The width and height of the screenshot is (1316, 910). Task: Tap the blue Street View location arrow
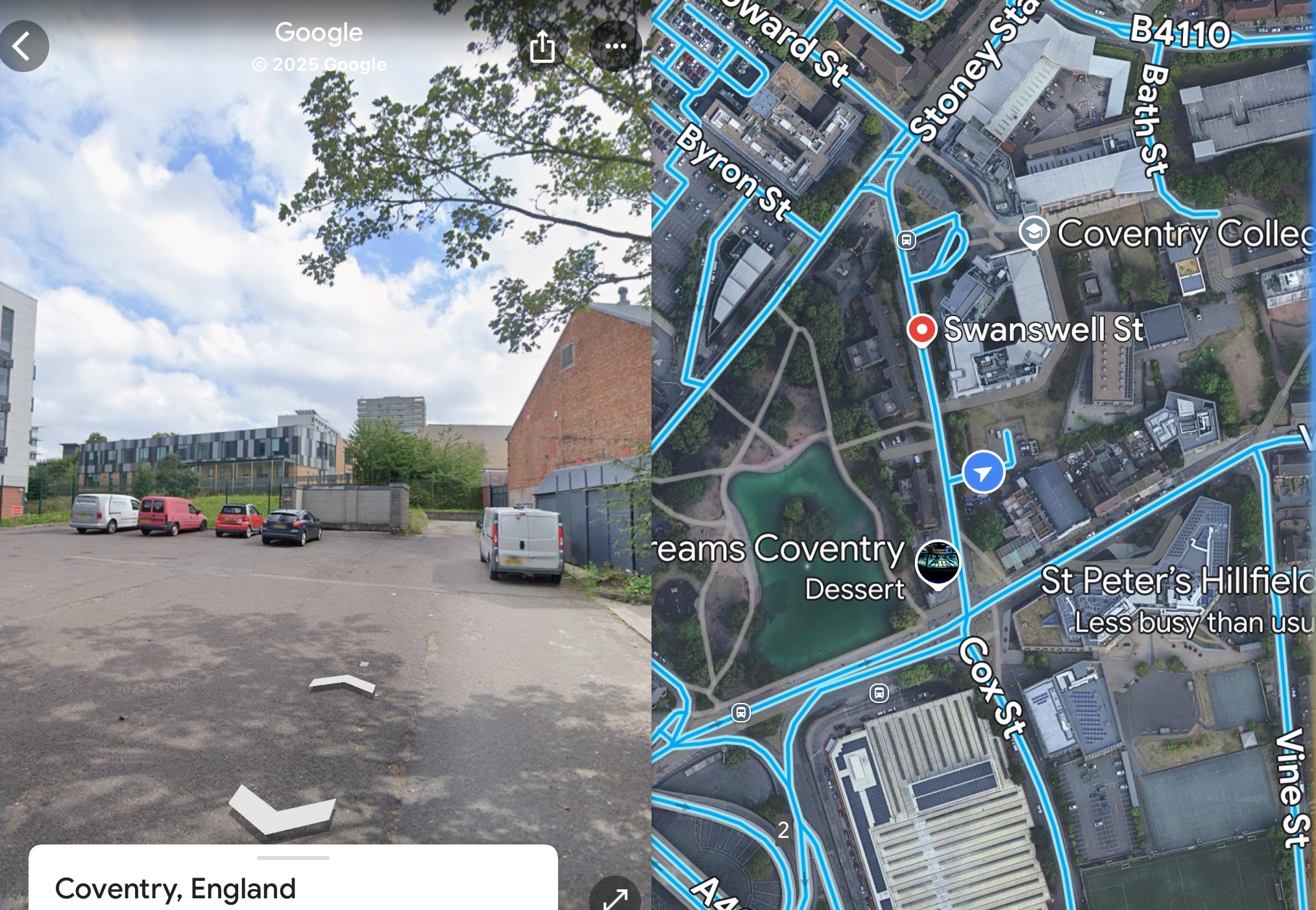coord(984,472)
